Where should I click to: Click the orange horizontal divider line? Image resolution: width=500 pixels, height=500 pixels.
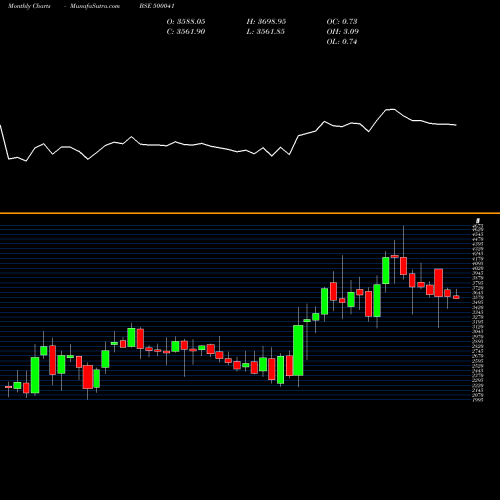tap(250, 213)
